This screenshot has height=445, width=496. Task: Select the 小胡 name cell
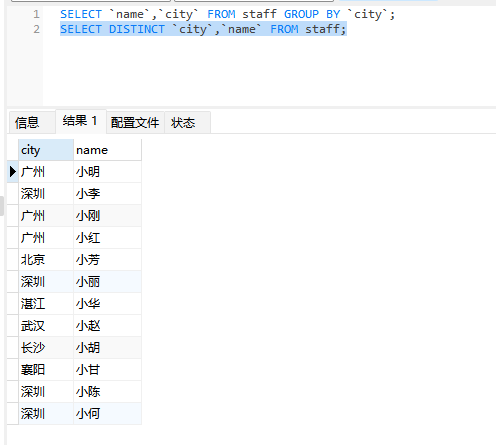click(107, 348)
